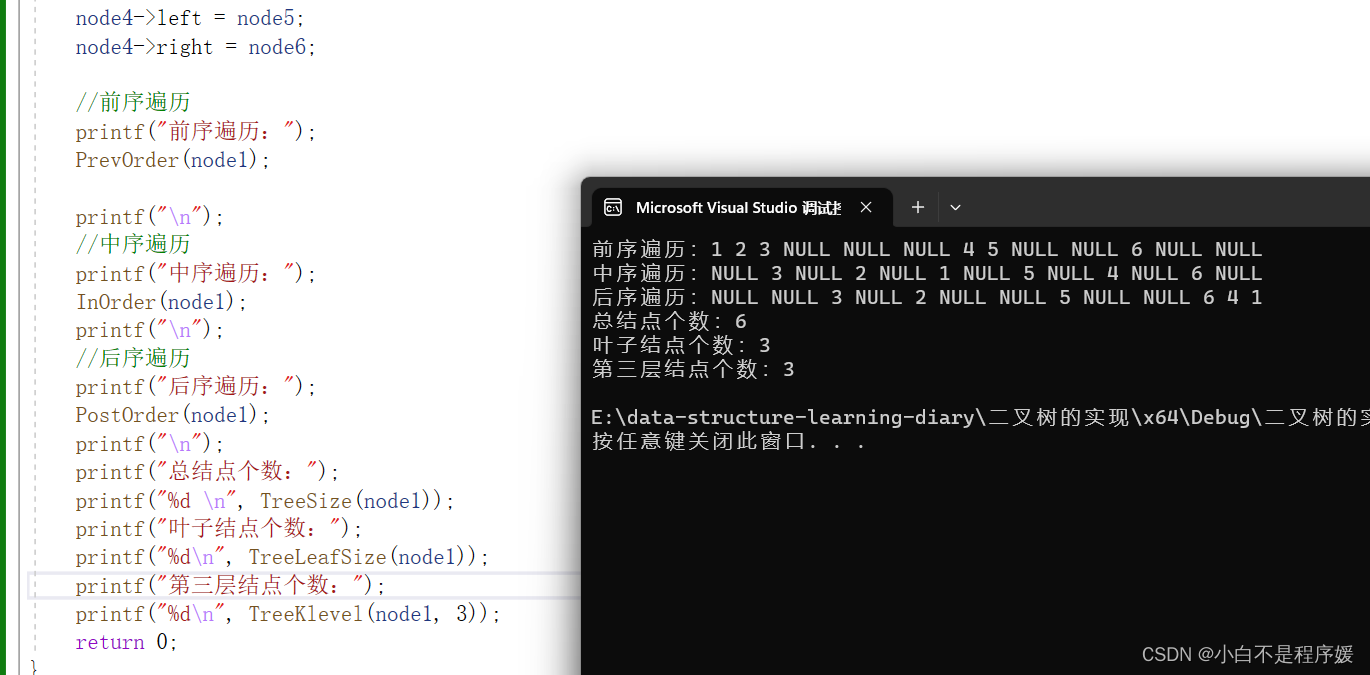Image resolution: width=1370 pixels, height=675 pixels.
Task: Click the terminal icon on the console tab
Action: click(613, 207)
